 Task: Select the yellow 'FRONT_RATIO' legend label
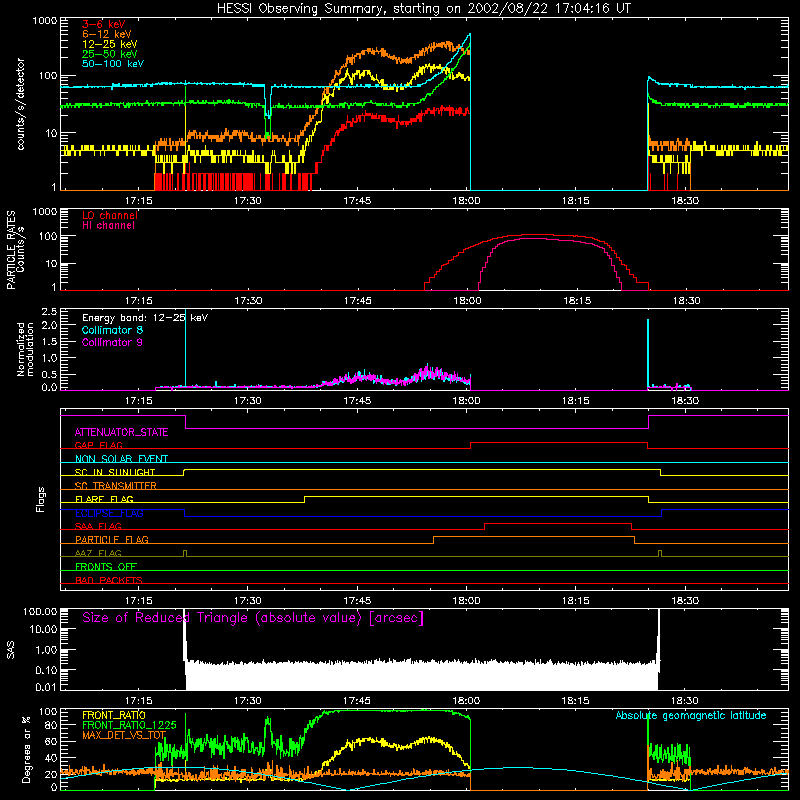point(113,715)
